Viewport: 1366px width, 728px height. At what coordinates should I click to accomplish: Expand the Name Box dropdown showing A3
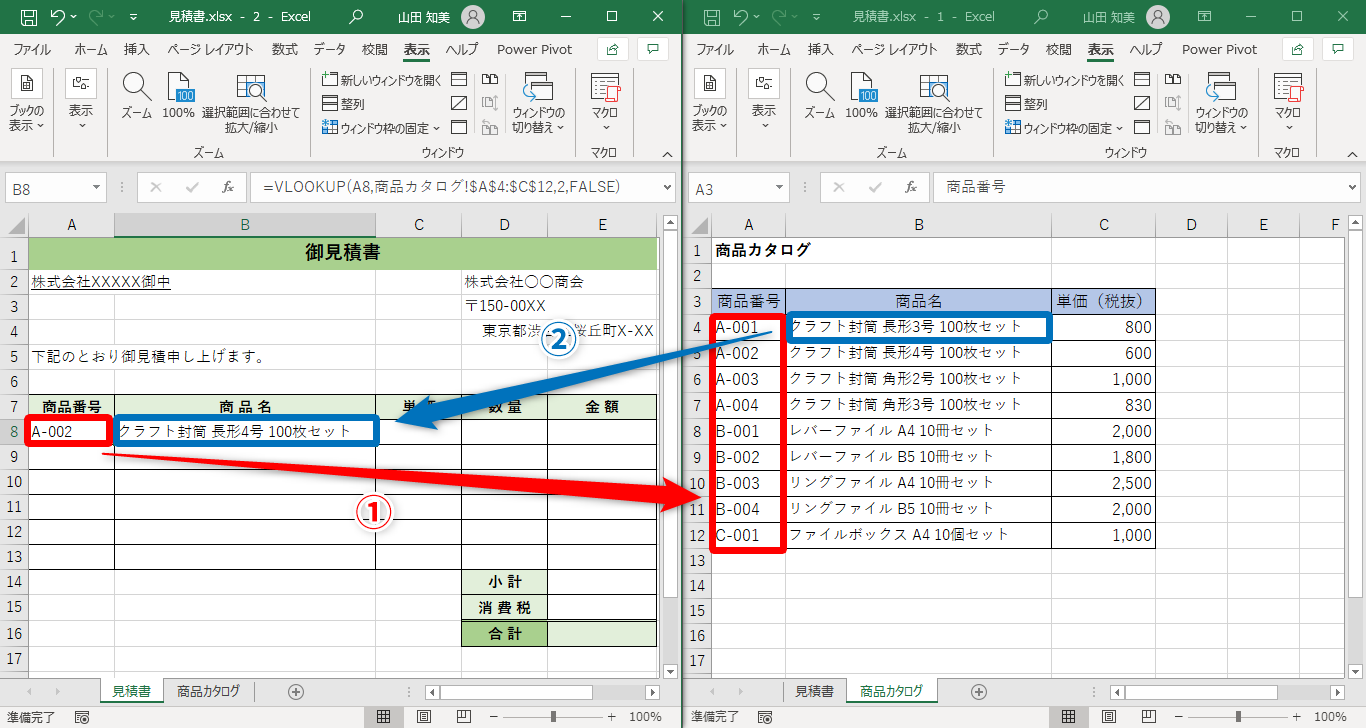point(780,187)
